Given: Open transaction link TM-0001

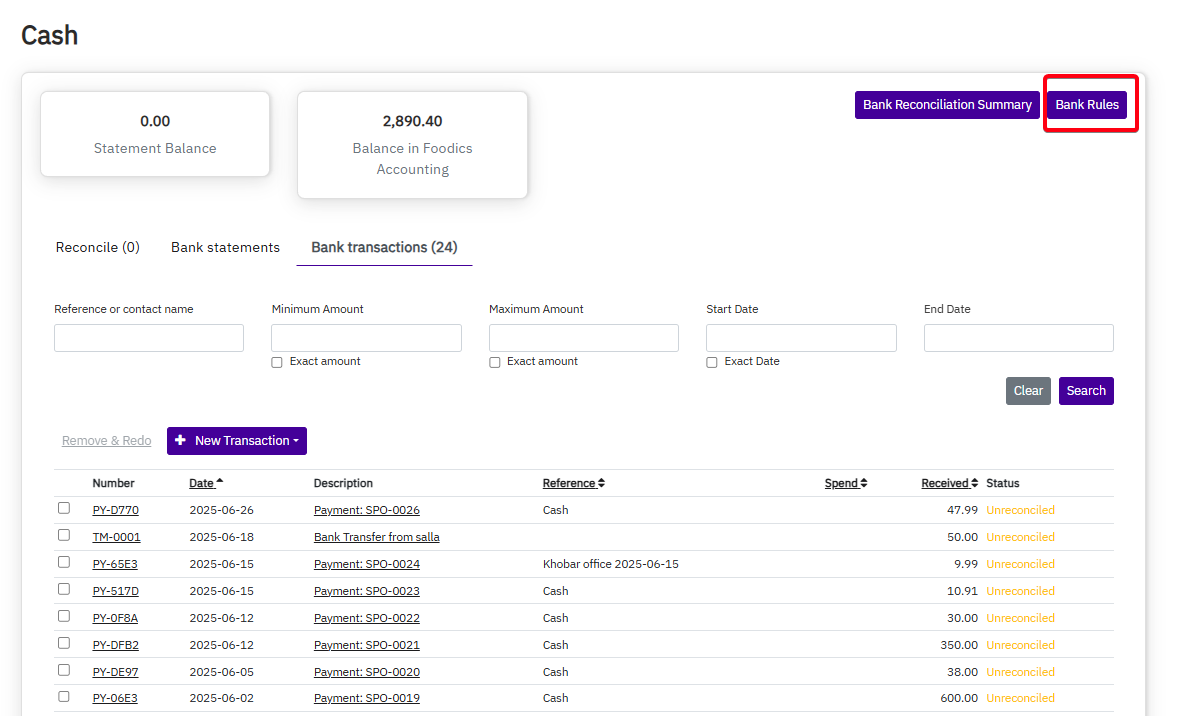Looking at the screenshot, I should [x=116, y=537].
